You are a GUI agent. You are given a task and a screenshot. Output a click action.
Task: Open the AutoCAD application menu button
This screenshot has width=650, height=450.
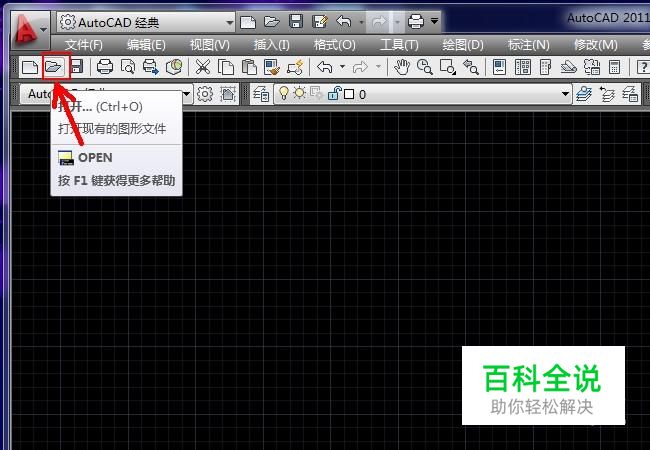tap(29, 31)
